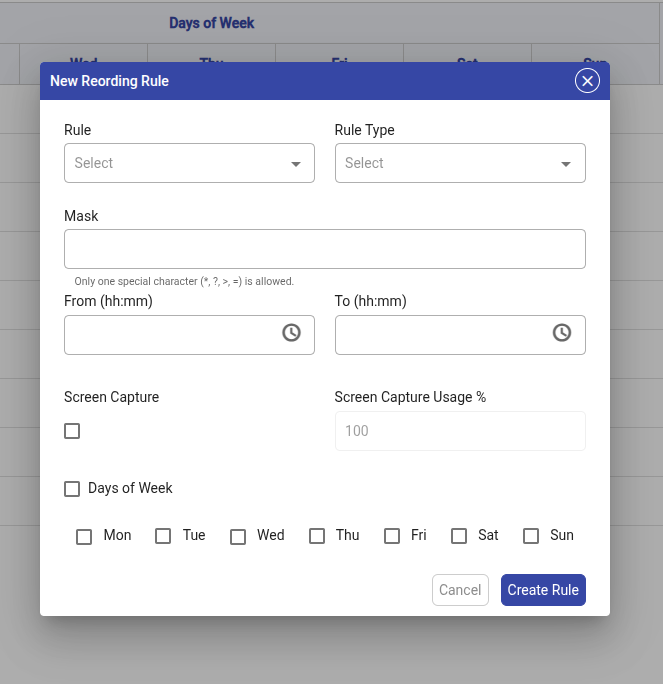The width and height of the screenshot is (663, 684).
Task: Open the Rule dropdown arrow
Action: (x=296, y=164)
